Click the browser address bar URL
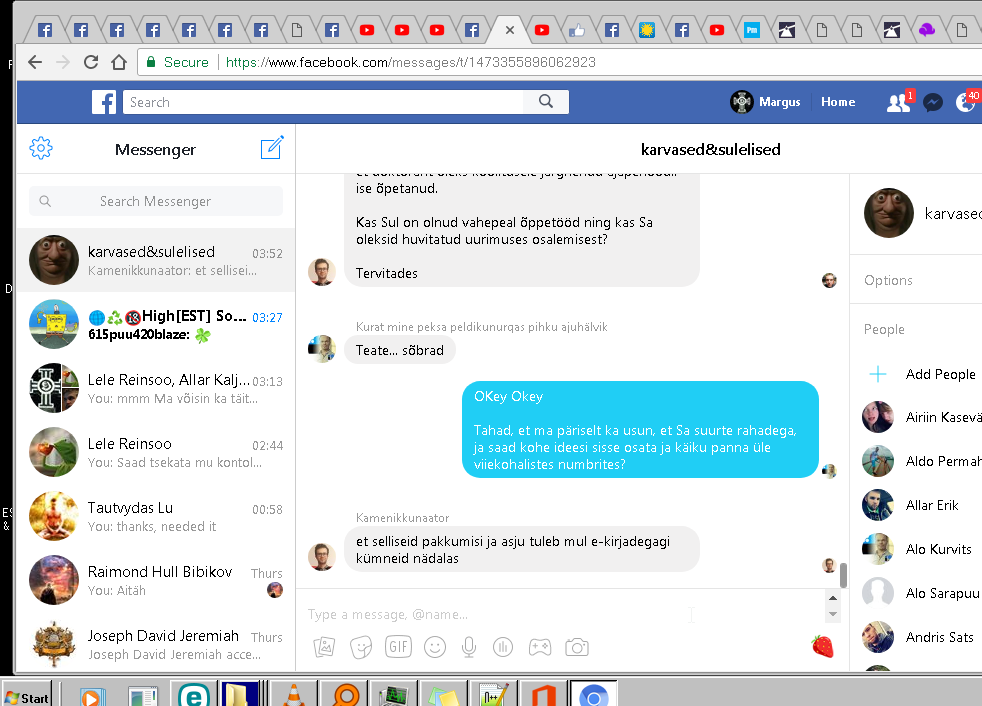 pos(410,62)
